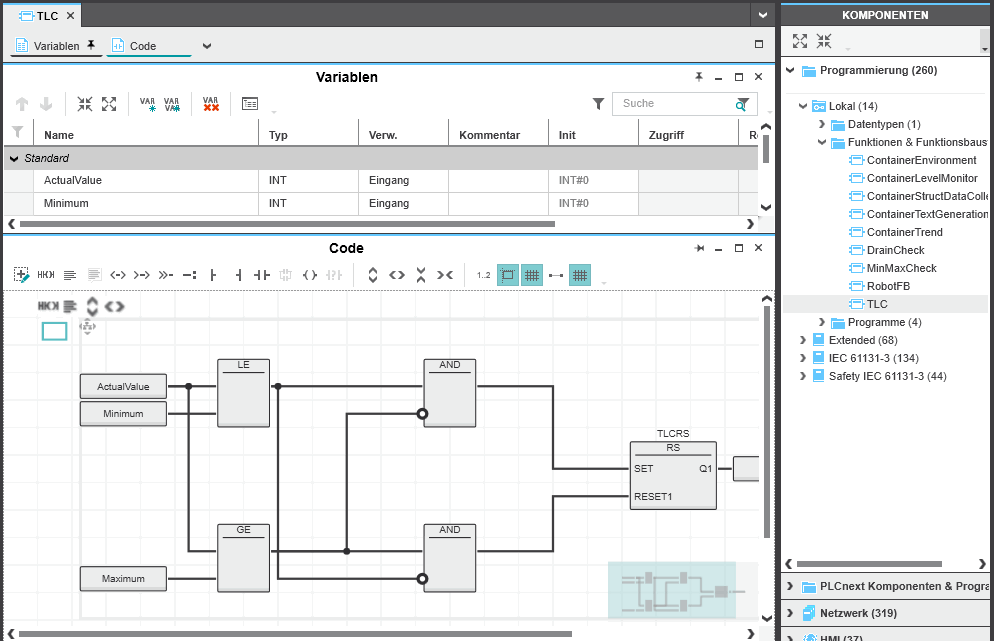Screen dimensions: 994x641
Task: Switch to the Code tab
Action: click(143, 46)
